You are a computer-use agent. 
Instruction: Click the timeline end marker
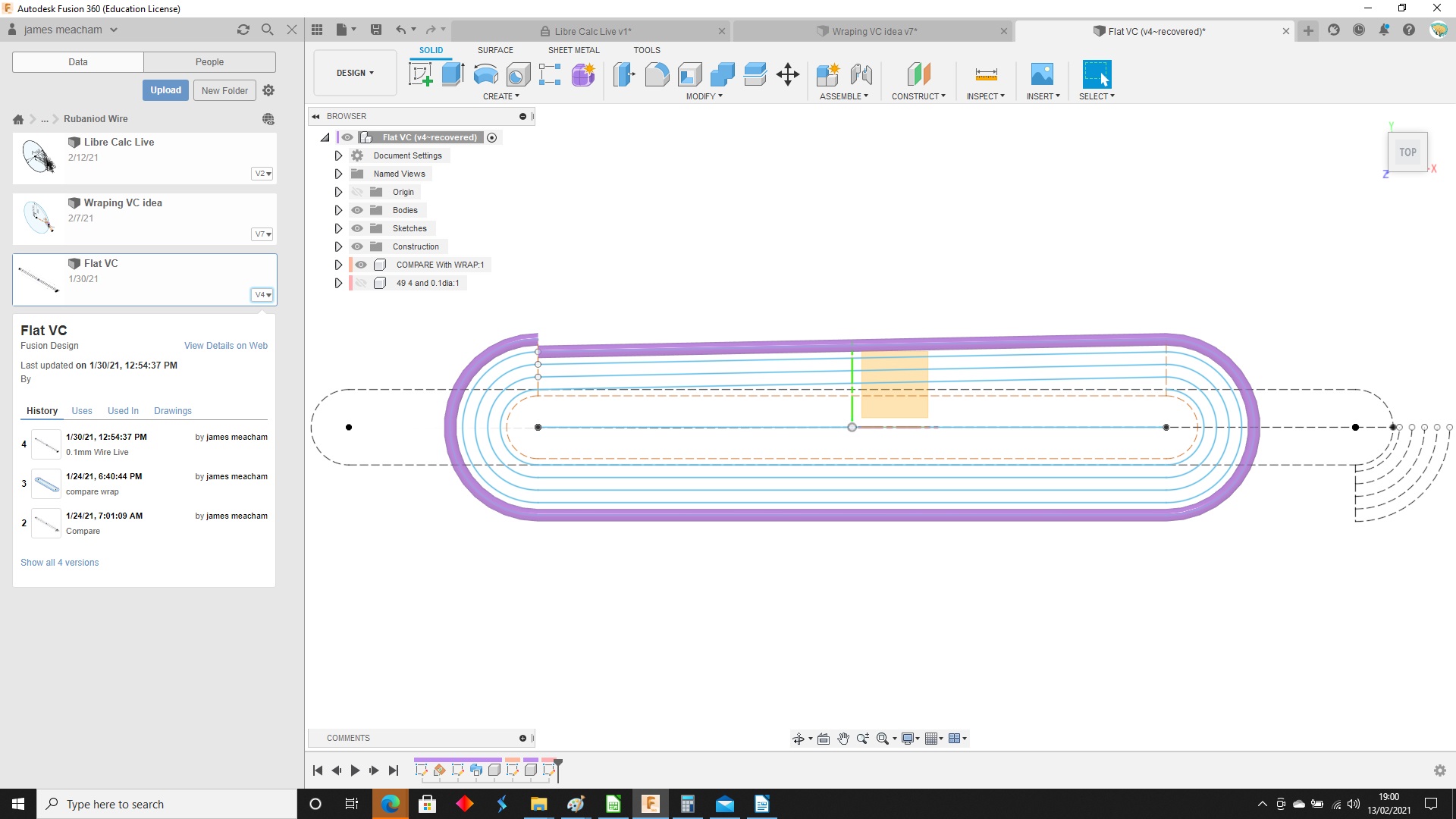tap(558, 769)
